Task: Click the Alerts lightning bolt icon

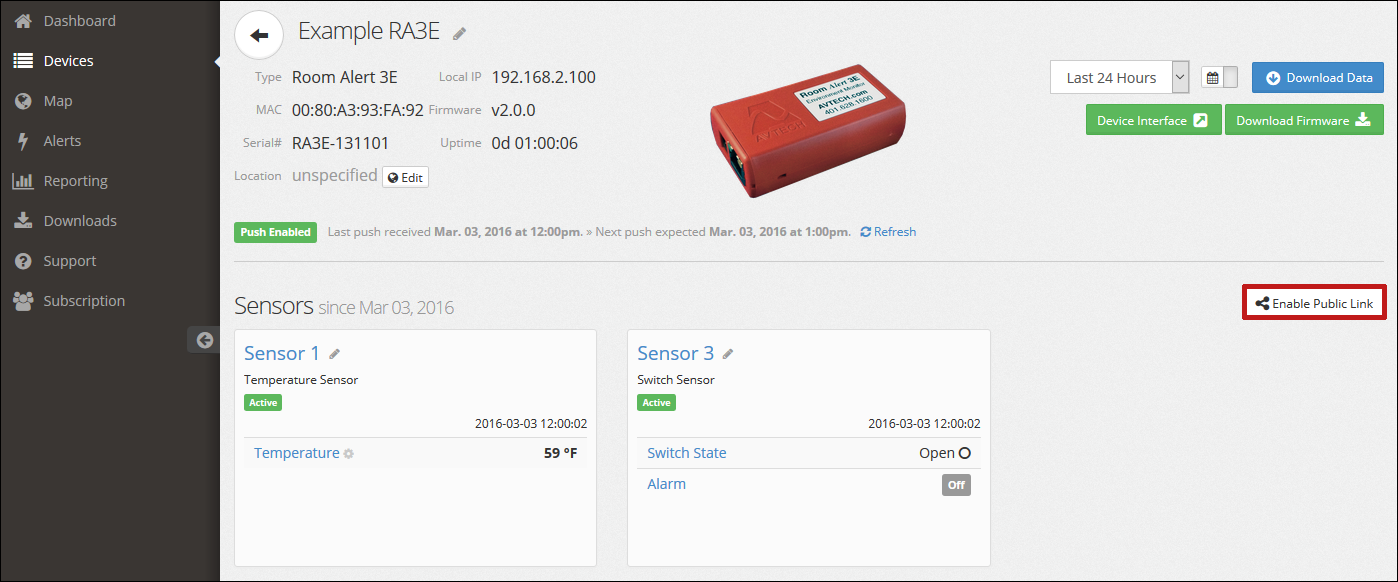Action: coord(22,140)
